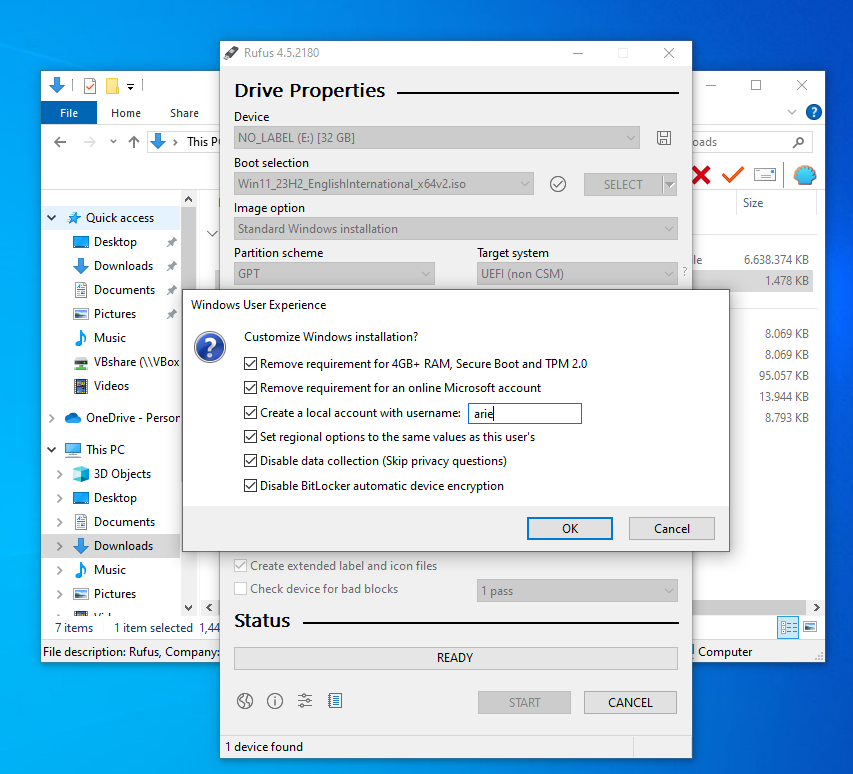Click OK in Windows User Experience dialog

tap(570, 529)
